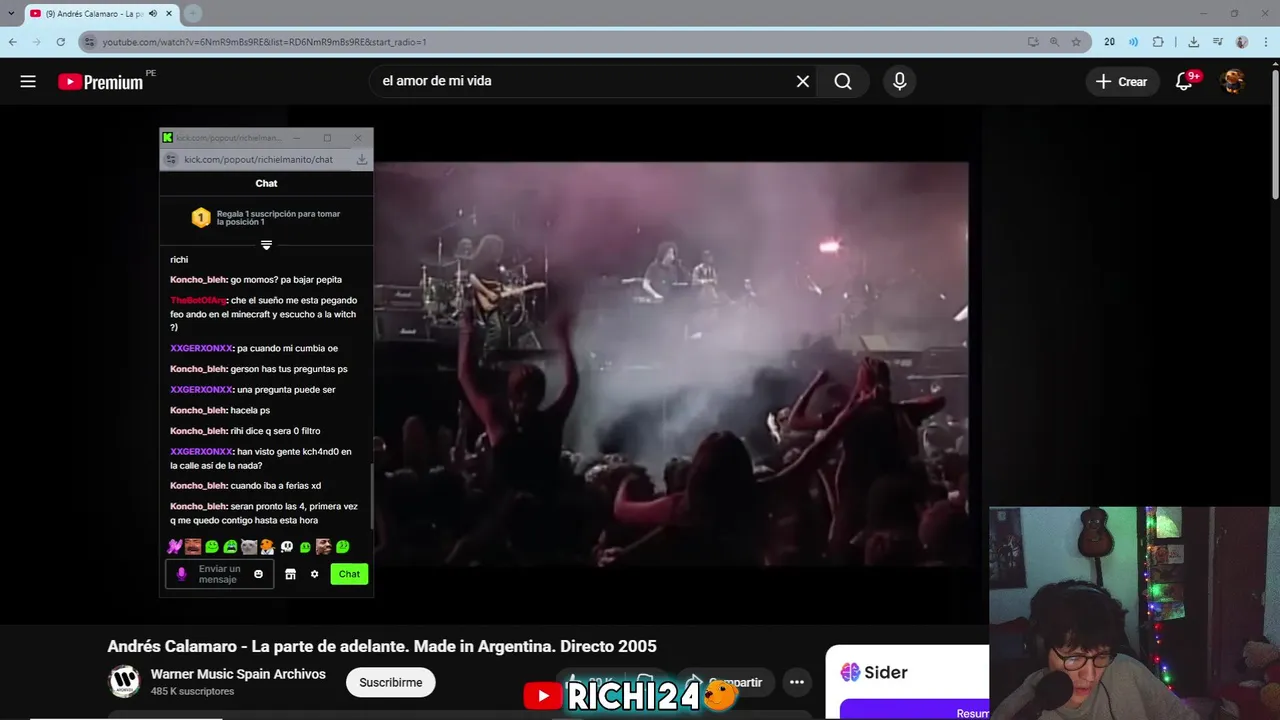Open Chrome three-dot menu
Image resolution: width=1280 pixels, height=720 pixels.
1266,42
